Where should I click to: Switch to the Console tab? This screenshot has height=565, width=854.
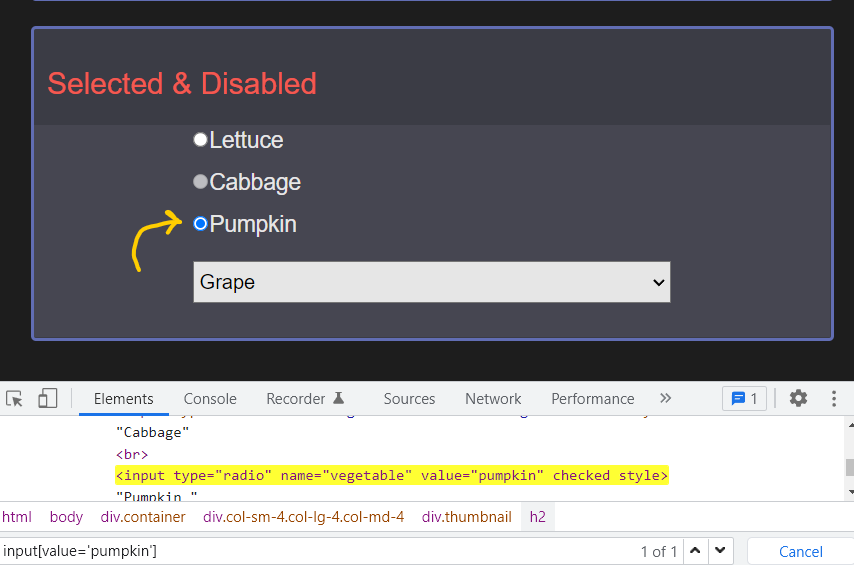pyautogui.click(x=210, y=399)
